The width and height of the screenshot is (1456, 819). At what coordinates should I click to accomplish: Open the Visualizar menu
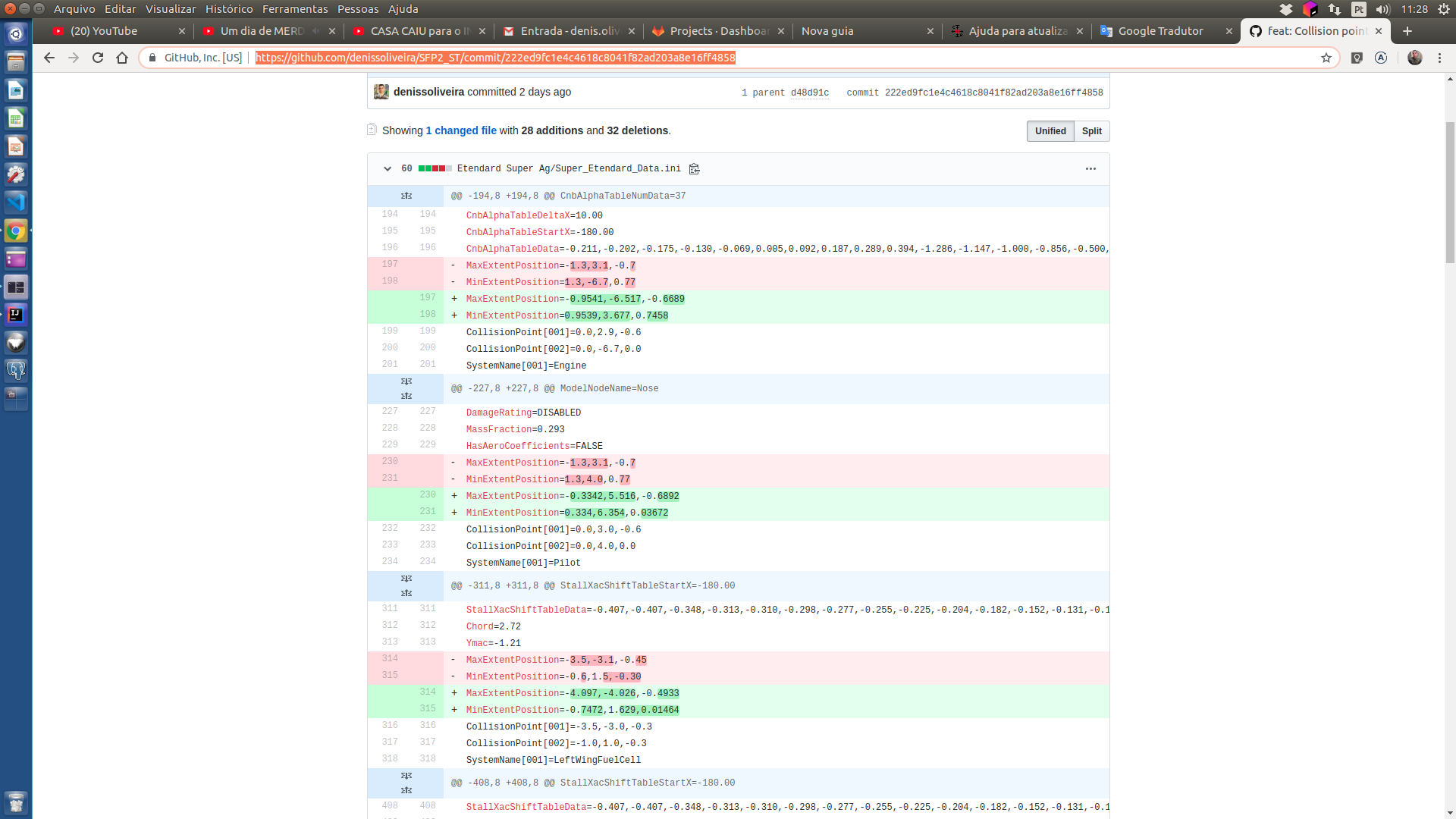pyautogui.click(x=171, y=9)
